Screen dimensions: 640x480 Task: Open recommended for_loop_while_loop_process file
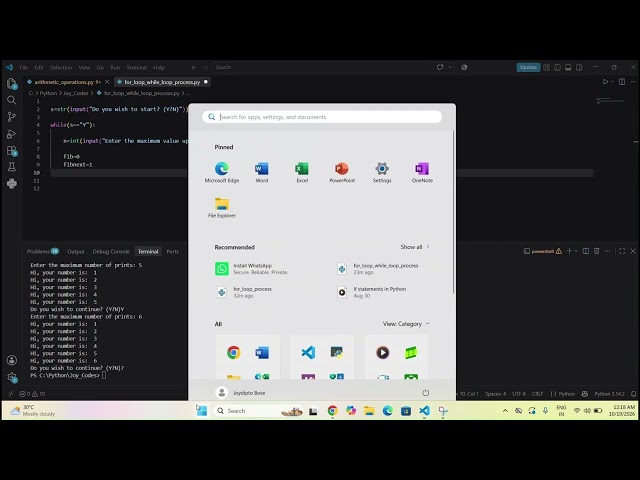pyautogui.click(x=378, y=269)
